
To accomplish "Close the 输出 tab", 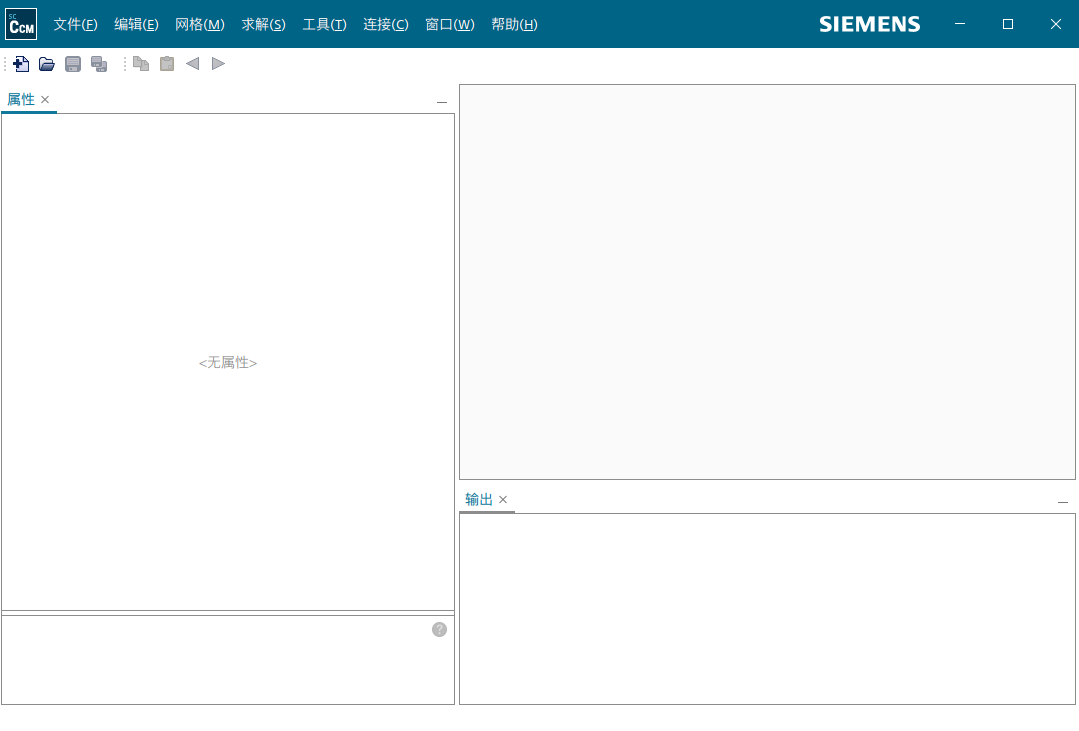I will [x=503, y=499].
